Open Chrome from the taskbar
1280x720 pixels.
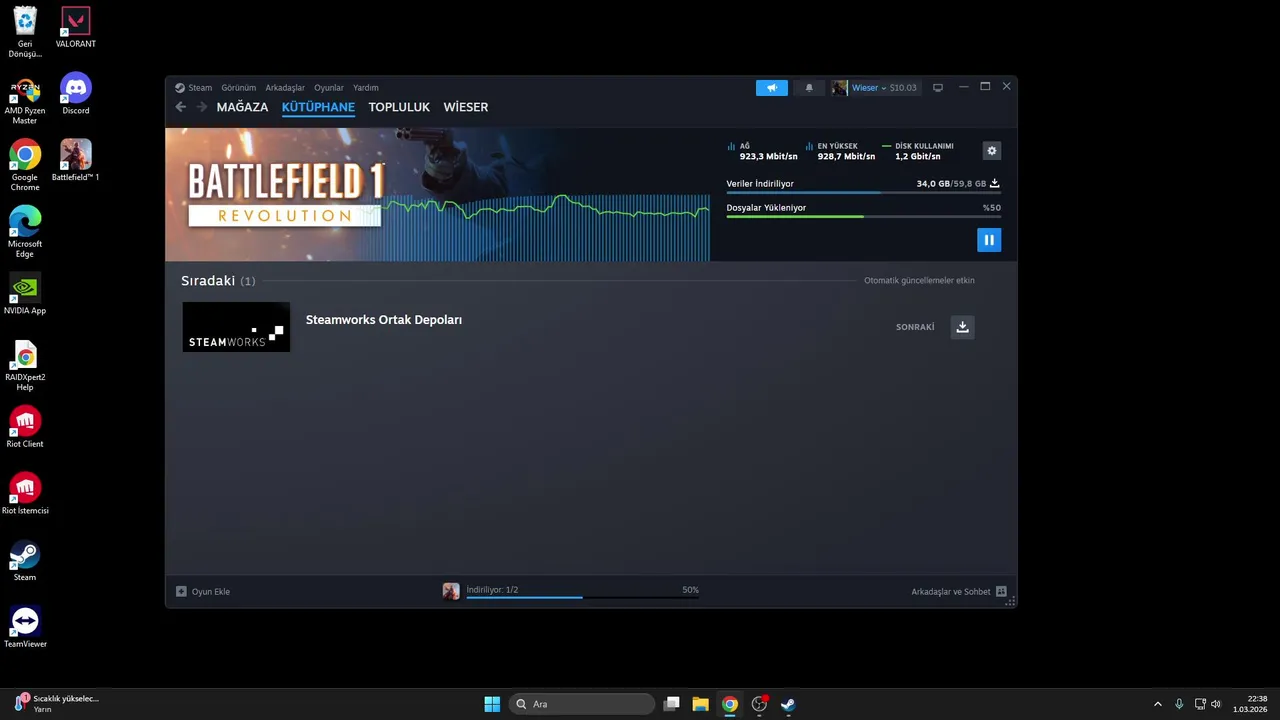point(730,704)
